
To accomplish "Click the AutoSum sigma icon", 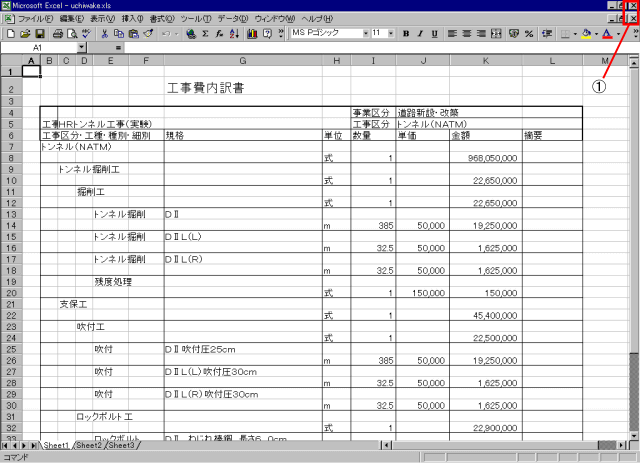I will pos(205,33).
